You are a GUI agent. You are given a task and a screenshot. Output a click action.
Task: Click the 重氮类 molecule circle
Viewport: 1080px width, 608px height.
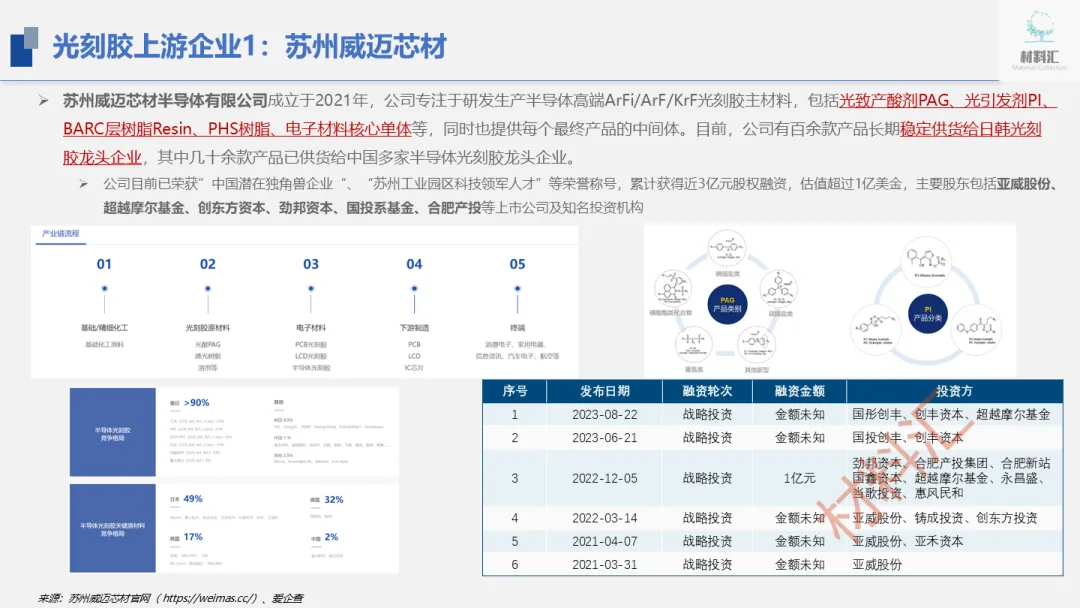tap(694, 344)
